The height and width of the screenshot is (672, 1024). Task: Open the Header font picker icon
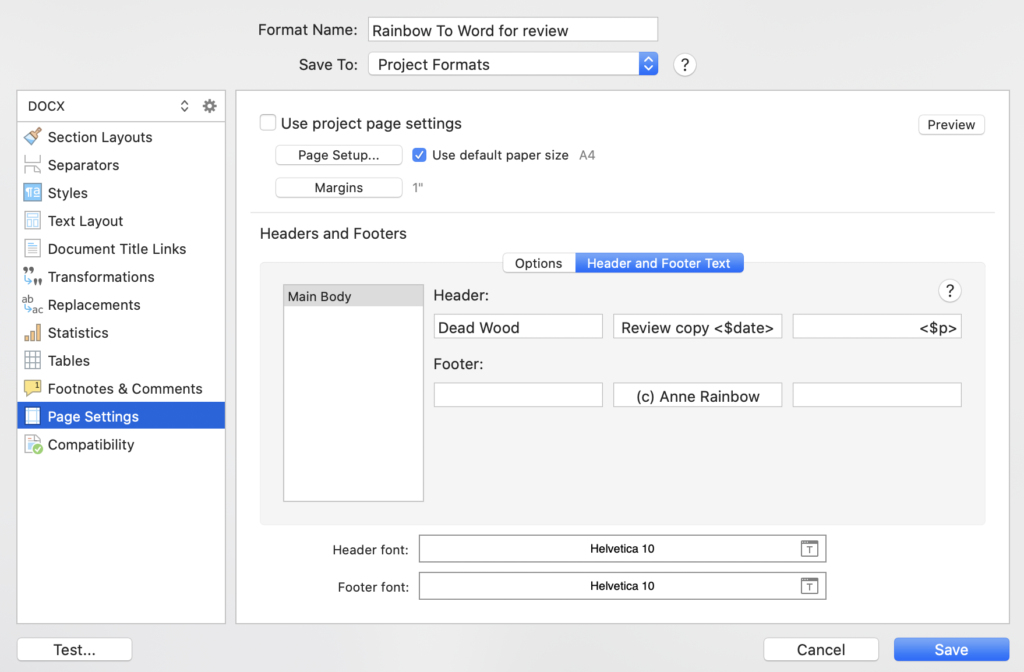(810, 548)
